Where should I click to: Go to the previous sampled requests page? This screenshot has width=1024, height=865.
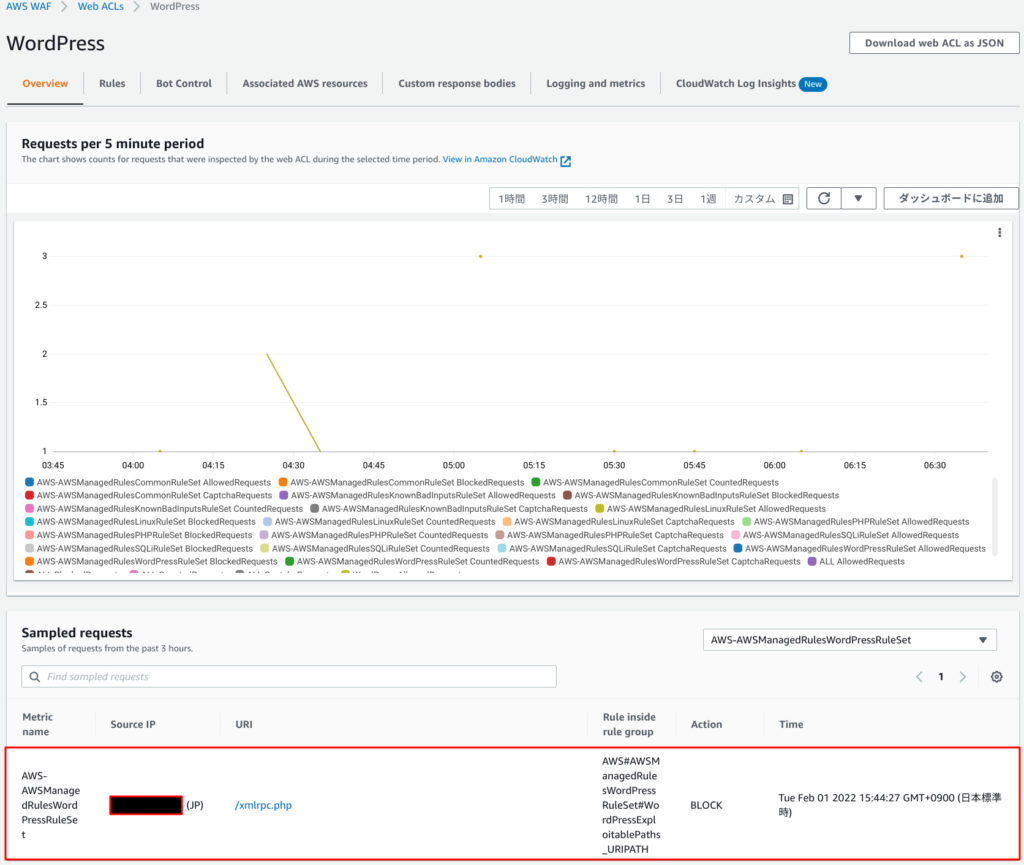click(919, 677)
